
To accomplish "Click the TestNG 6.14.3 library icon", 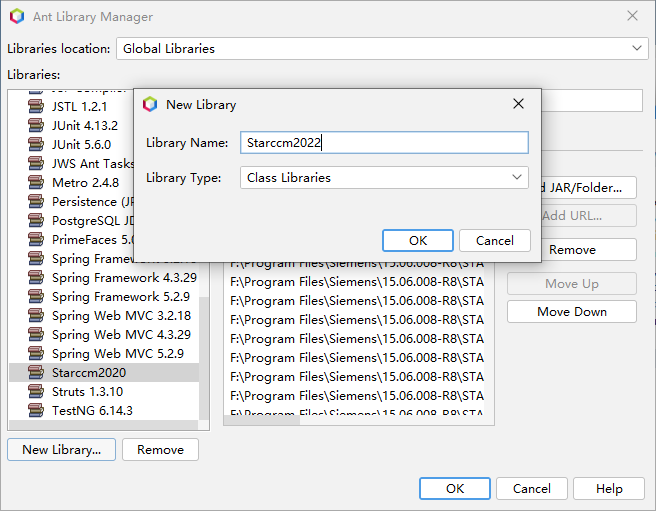I will (x=36, y=411).
